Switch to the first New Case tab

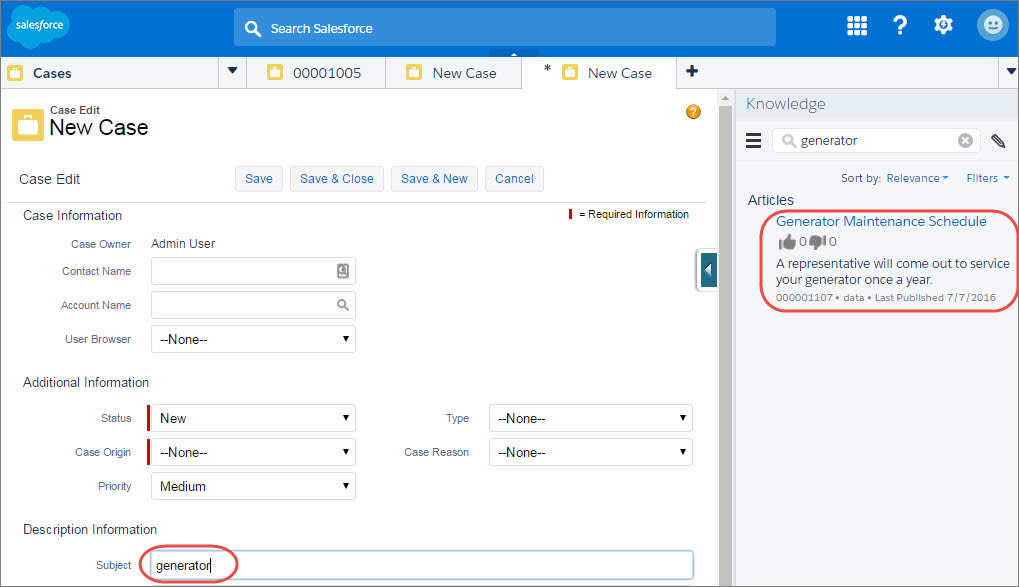pos(454,73)
